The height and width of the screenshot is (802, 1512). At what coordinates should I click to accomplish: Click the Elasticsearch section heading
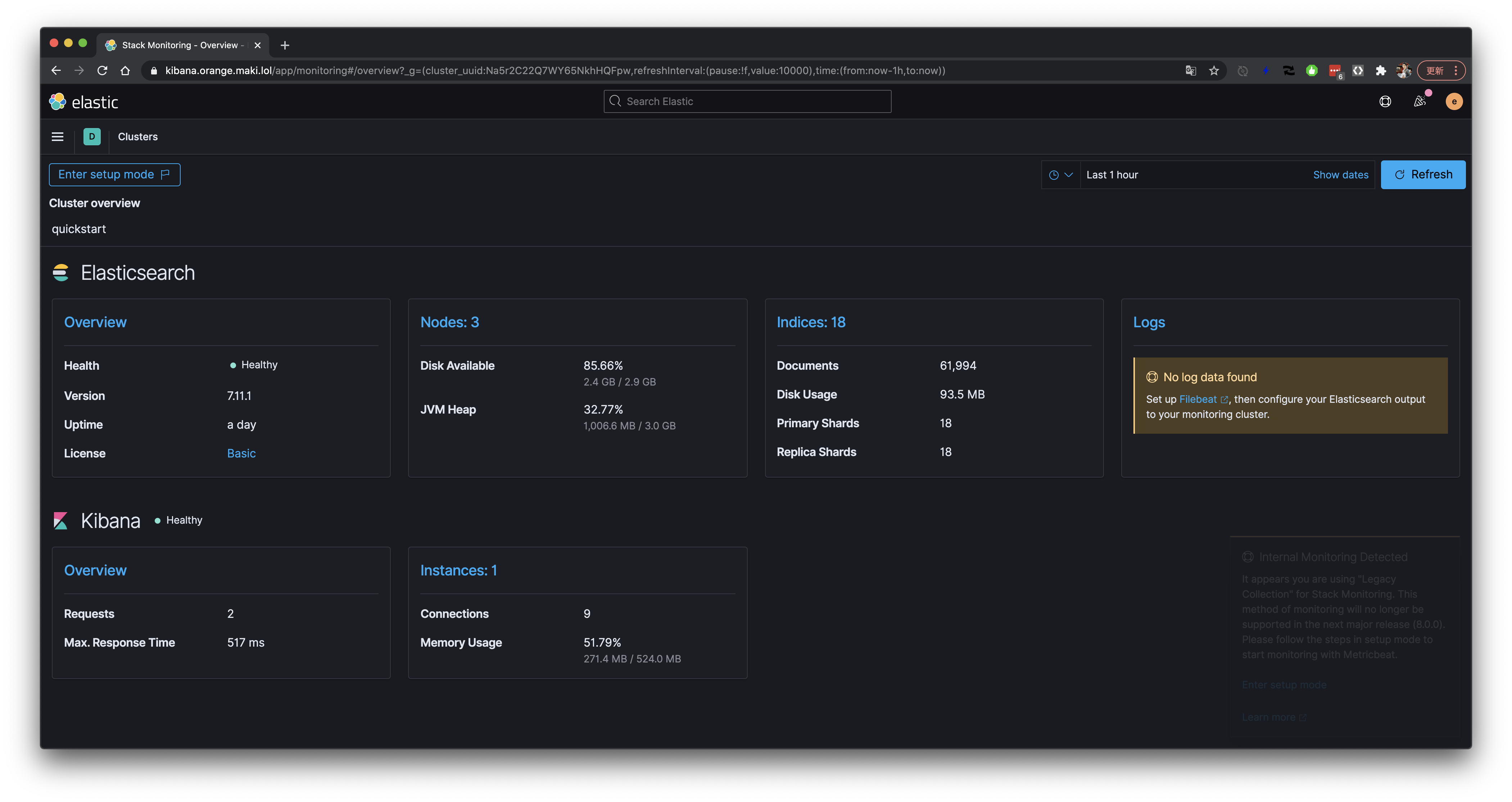coord(138,273)
